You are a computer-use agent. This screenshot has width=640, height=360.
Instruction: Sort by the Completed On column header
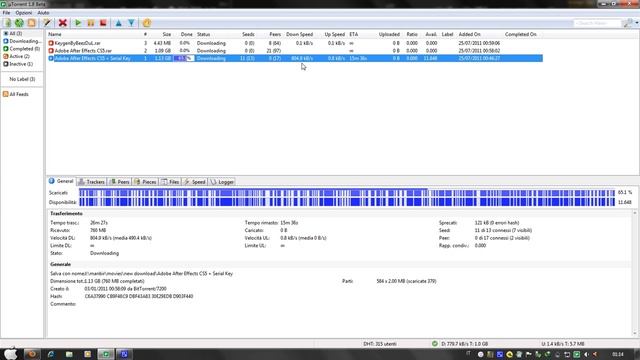pos(520,35)
